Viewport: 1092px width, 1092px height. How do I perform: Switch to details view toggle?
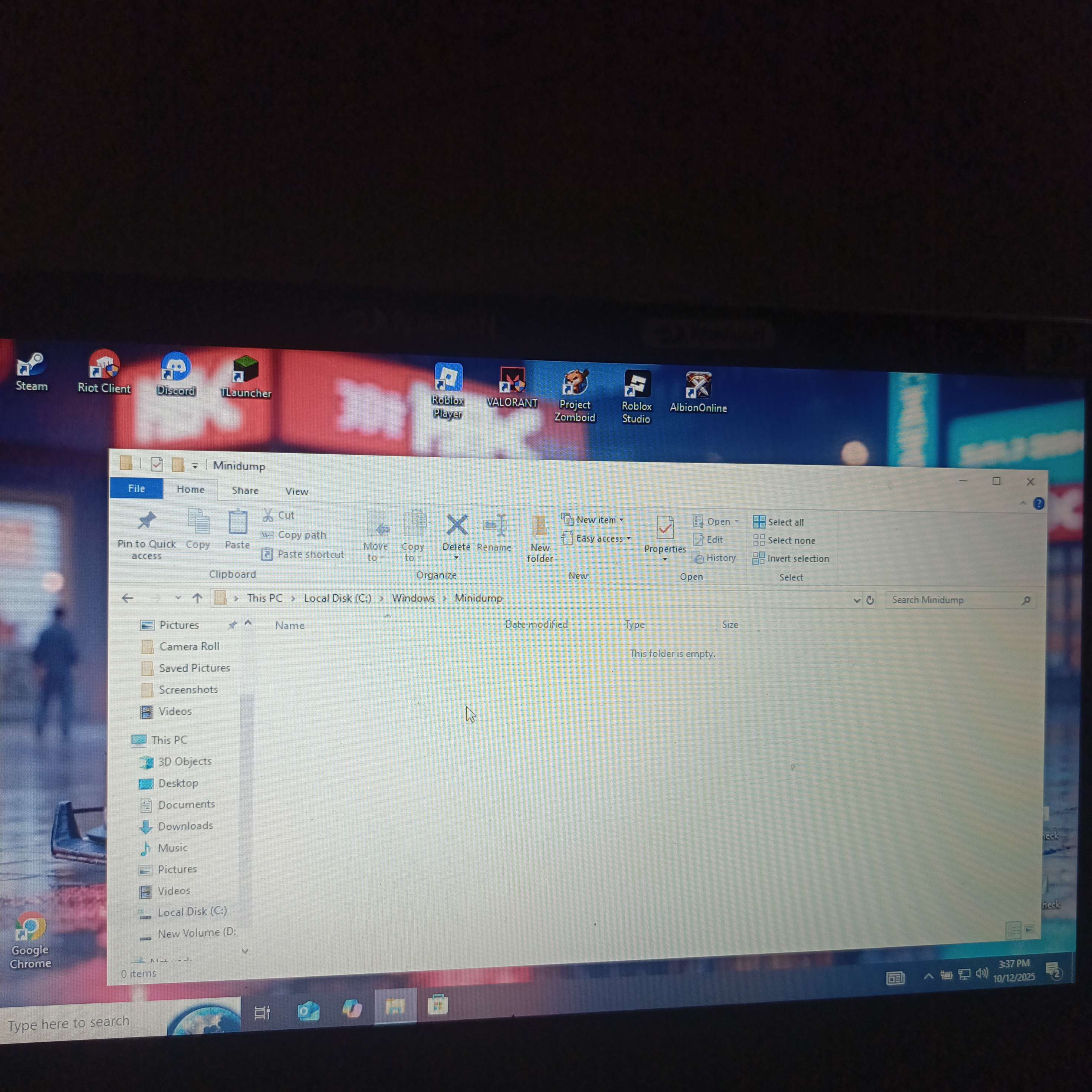pos(1013,929)
